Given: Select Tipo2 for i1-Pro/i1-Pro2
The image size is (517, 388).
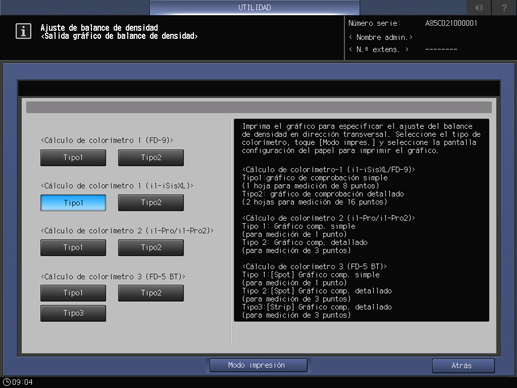Looking at the screenshot, I should 151,247.
